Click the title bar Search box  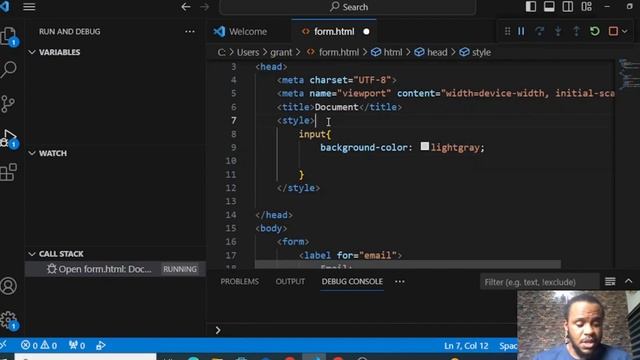coord(347,7)
